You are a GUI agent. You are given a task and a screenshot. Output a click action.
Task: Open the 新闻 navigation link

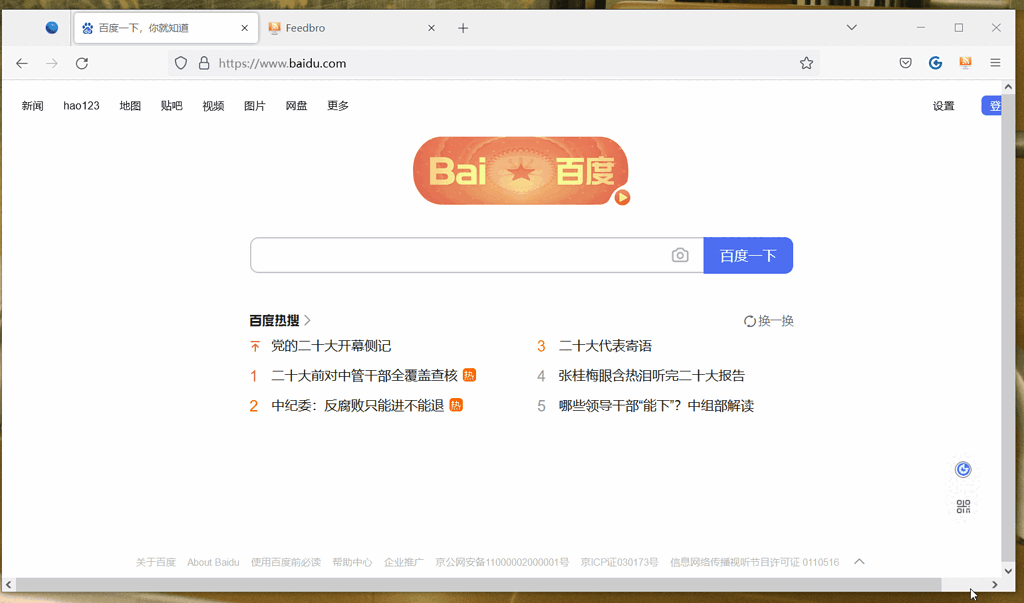33,106
